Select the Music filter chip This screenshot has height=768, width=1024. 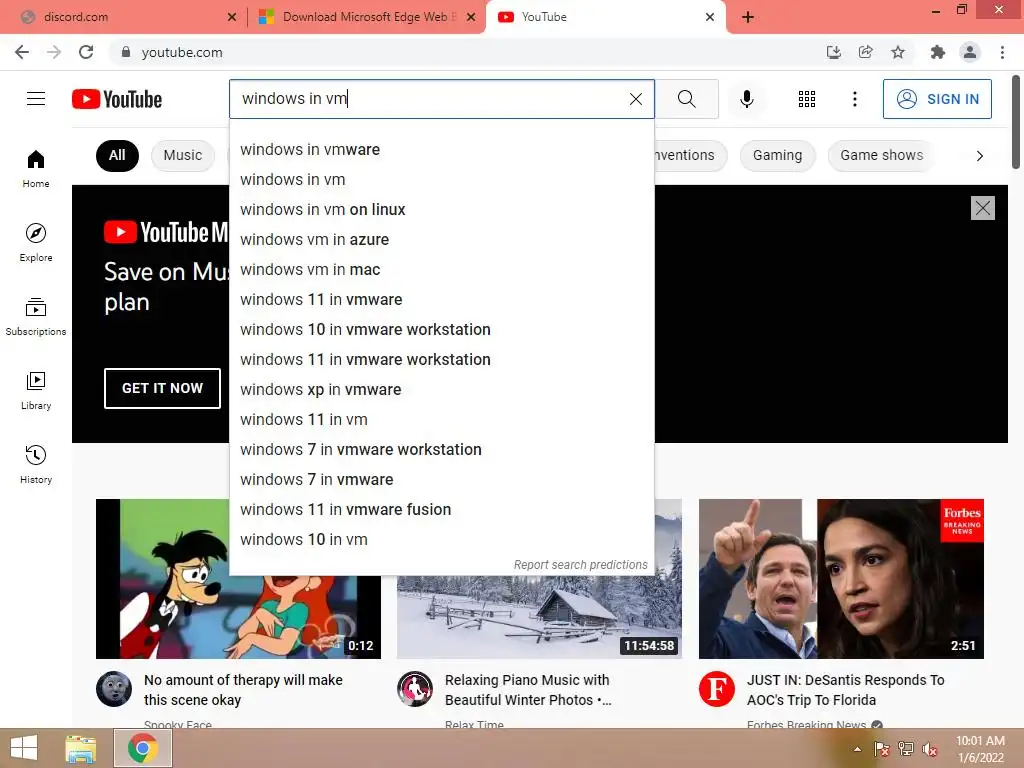pyautogui.click(x=182, y=155)
